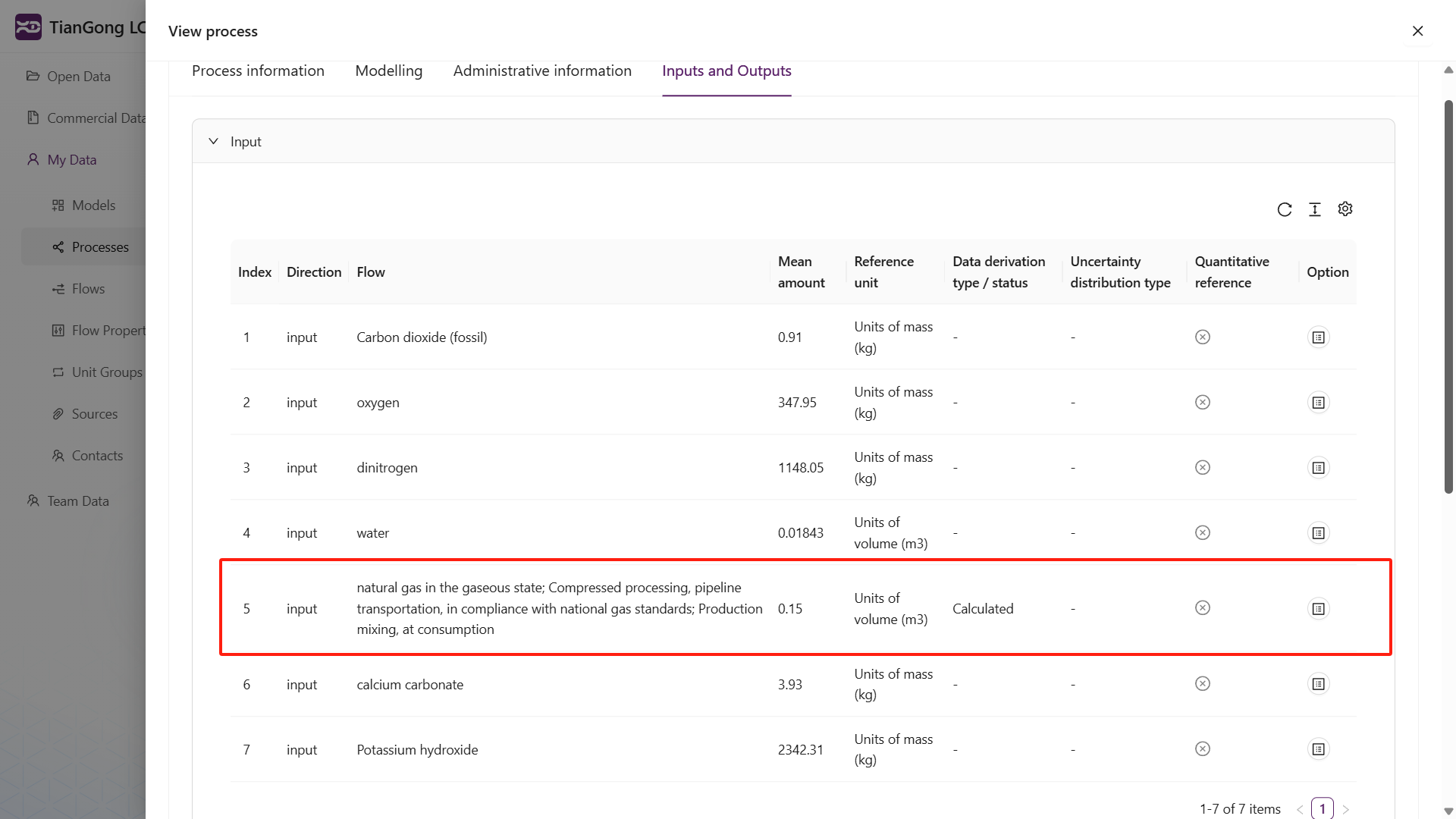The height and width of the screenshot is (819, 1456).
Task: Open view details icon for Carbon dioxide row
Action: [1318, 337]
